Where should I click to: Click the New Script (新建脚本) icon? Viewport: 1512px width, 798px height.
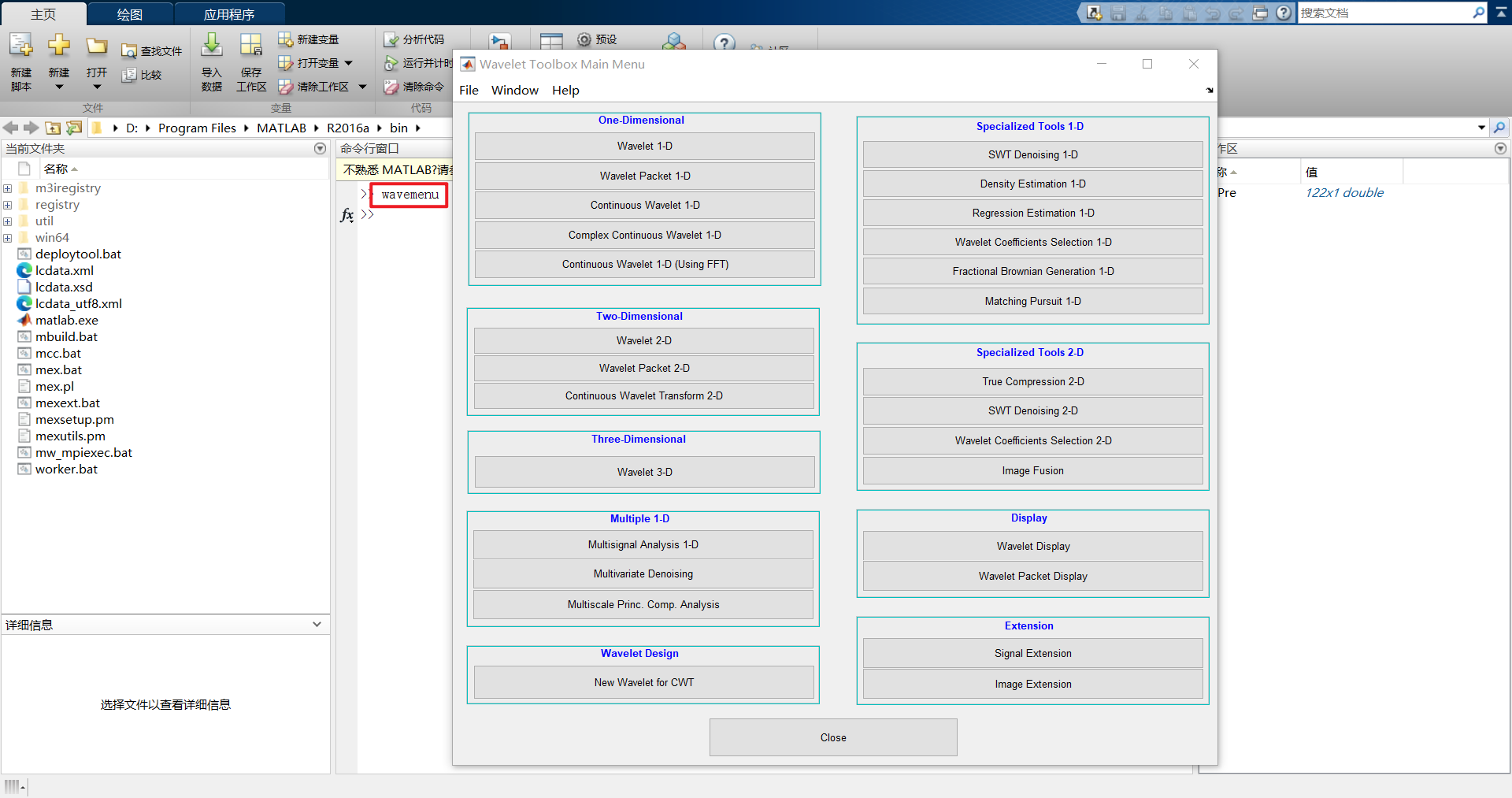21,48
